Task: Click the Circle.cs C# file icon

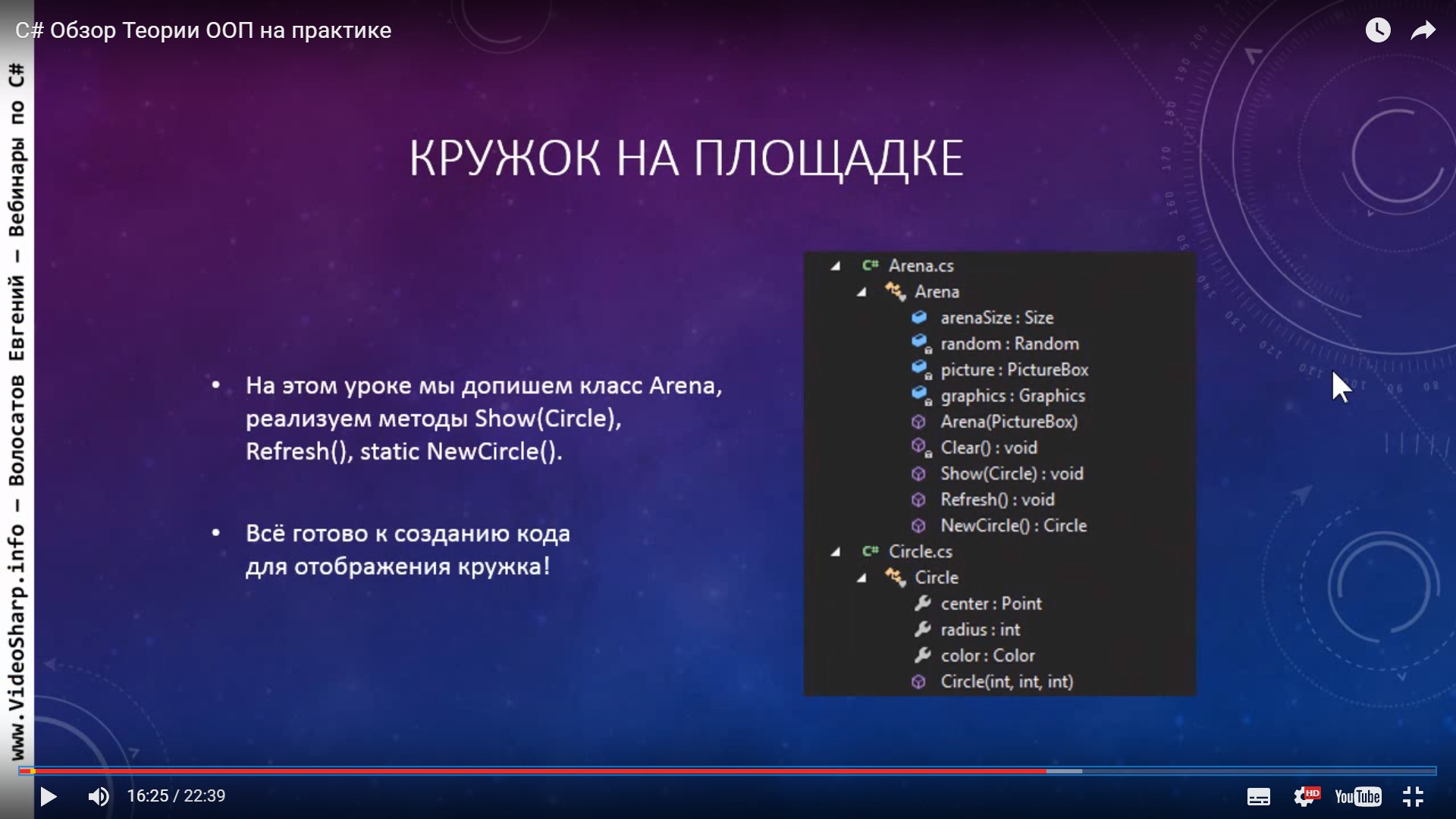Action: click(x=871, y=551)
